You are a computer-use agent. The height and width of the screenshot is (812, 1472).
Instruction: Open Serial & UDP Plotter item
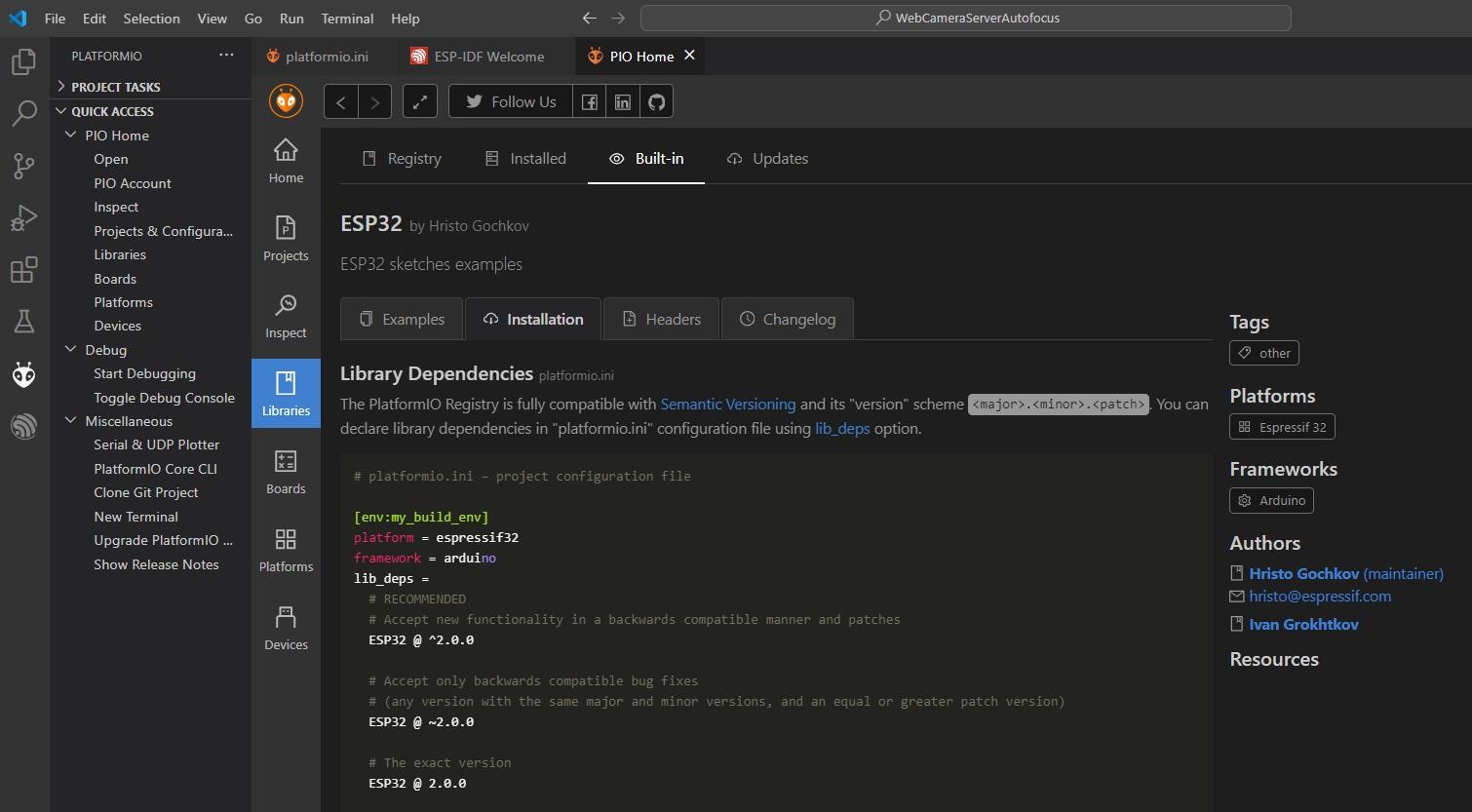click(x=156, y=445)
